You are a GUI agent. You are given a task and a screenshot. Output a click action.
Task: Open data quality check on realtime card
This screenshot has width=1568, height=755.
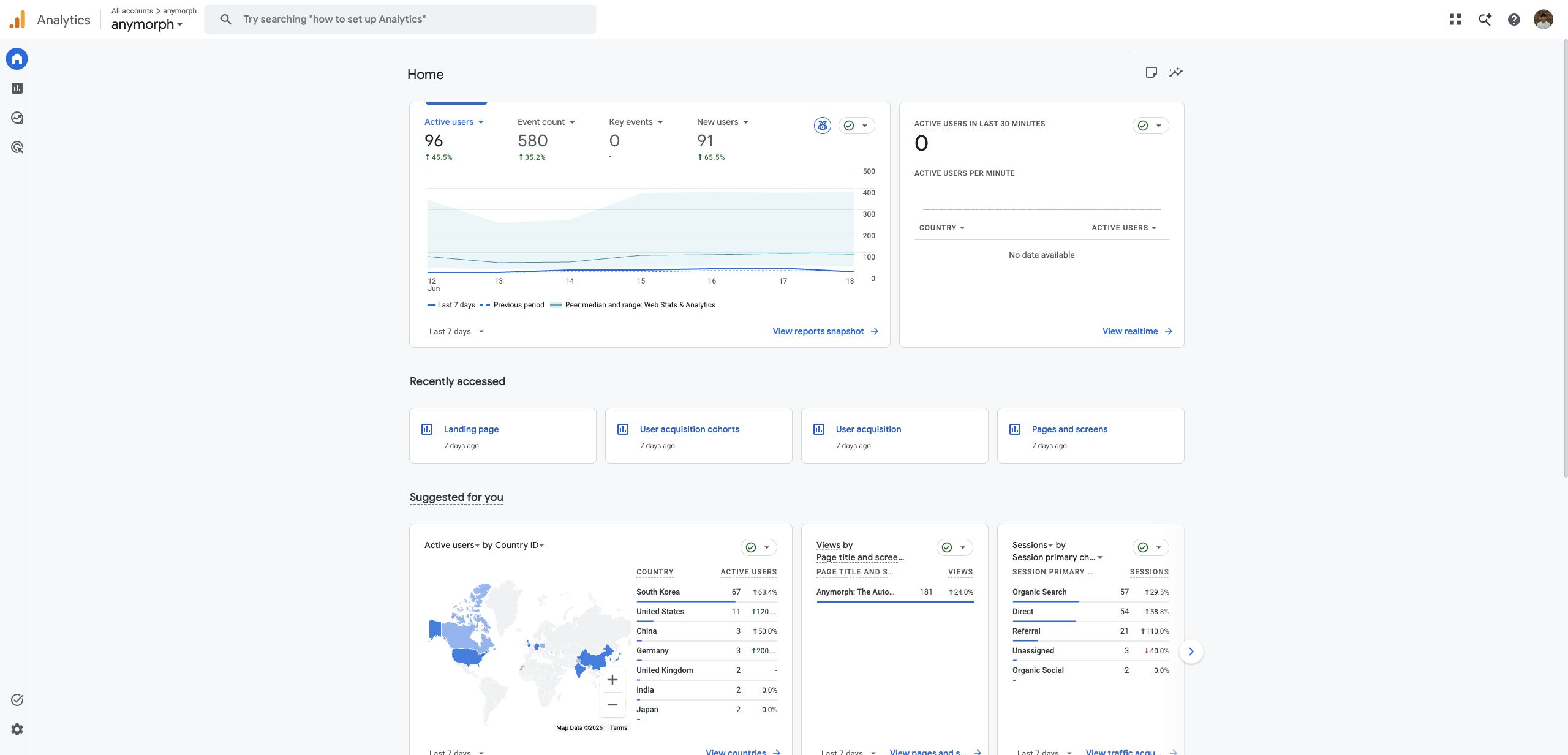click(x=1150, y=126)
